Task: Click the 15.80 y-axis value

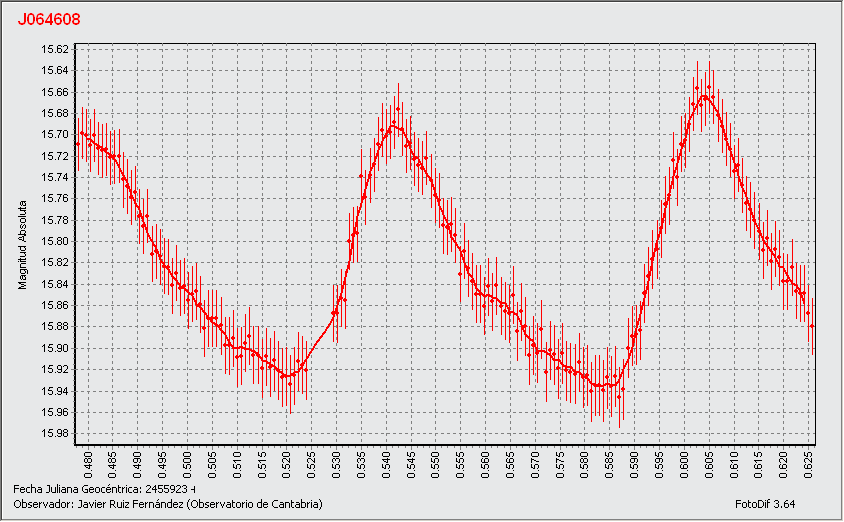Action: [x=55, y=242]
